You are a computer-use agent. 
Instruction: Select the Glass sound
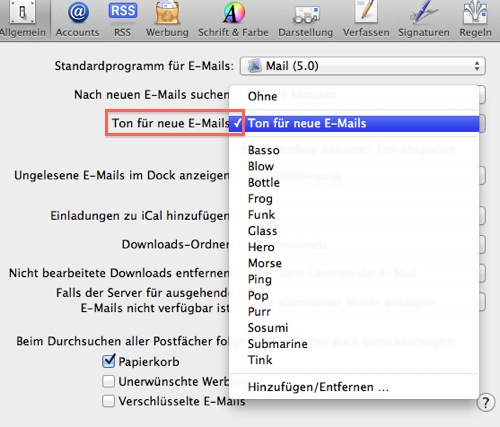coord(354,231)
